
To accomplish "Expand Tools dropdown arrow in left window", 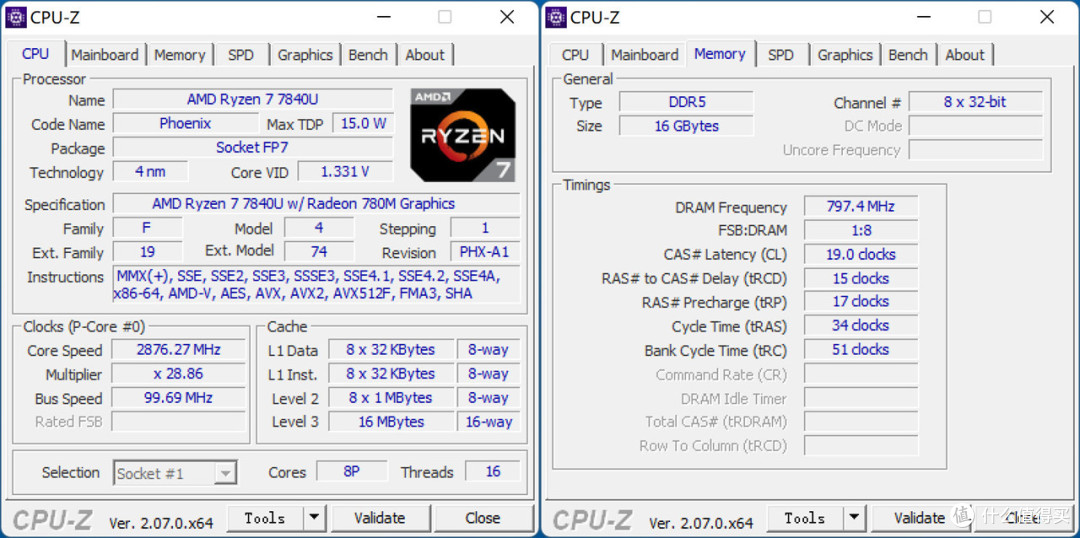I will (x=314, y=518).
